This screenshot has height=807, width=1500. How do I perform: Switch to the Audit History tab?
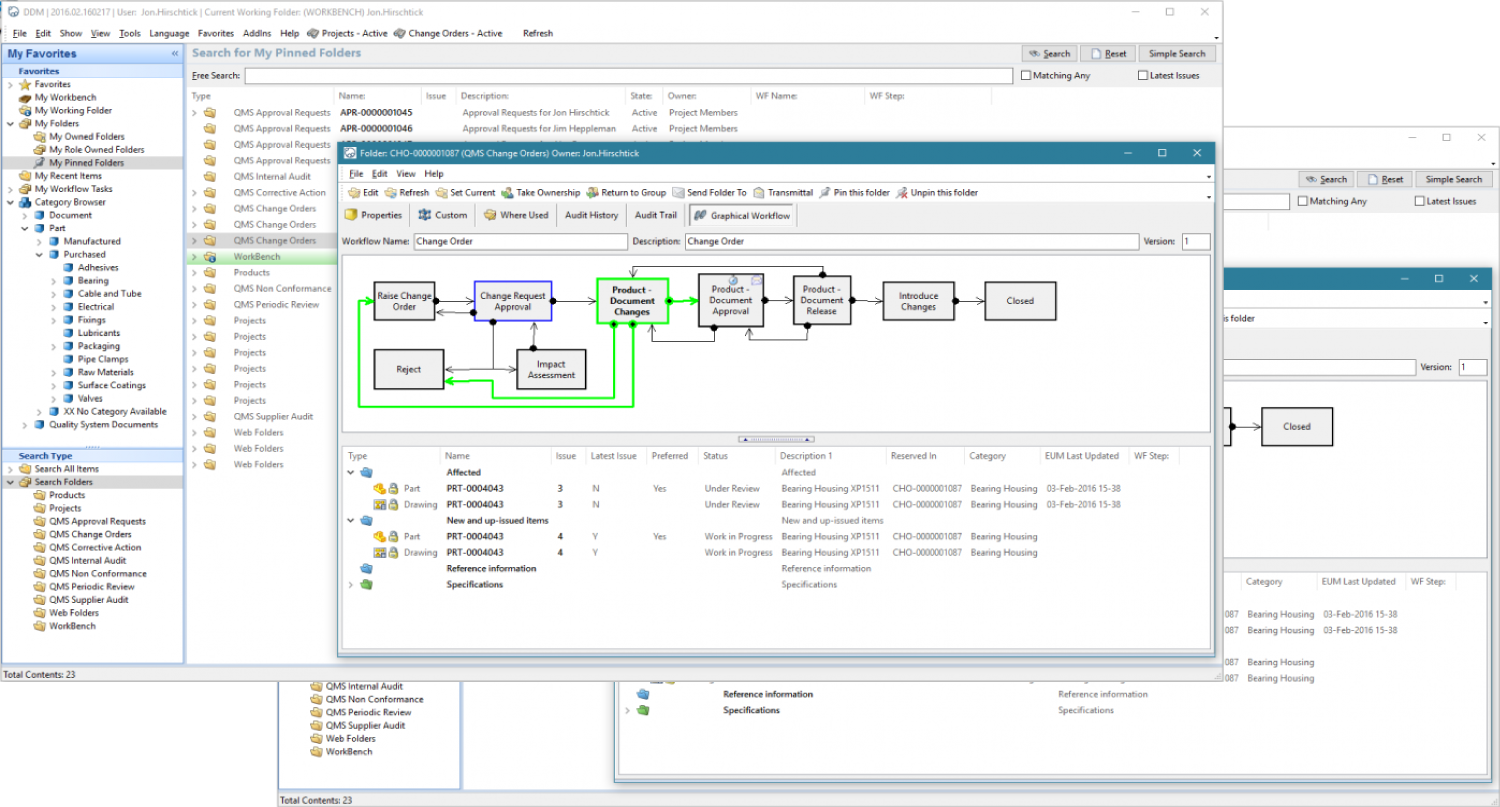[591, 215]
